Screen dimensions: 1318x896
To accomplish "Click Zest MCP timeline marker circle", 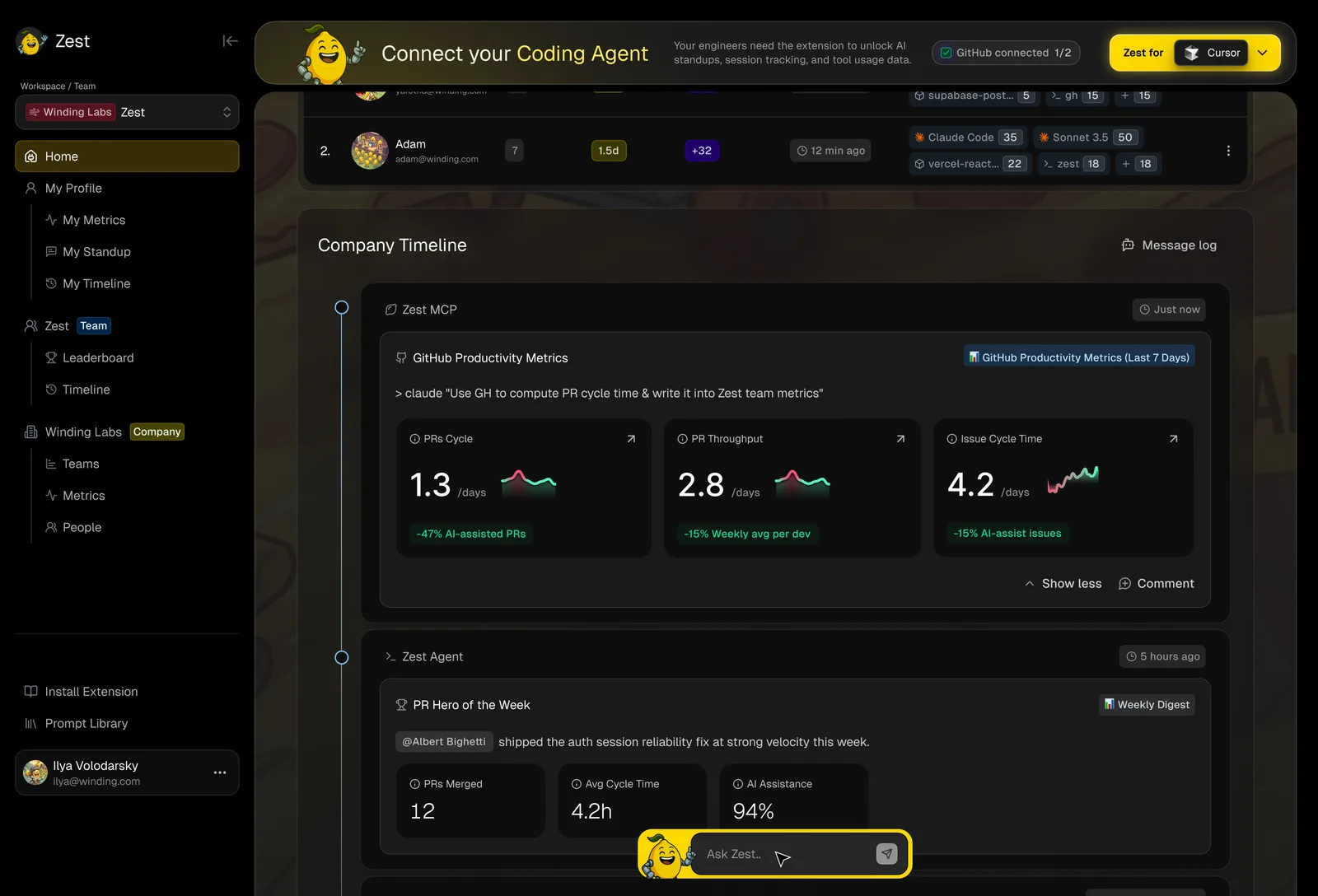I will [342, 308].
